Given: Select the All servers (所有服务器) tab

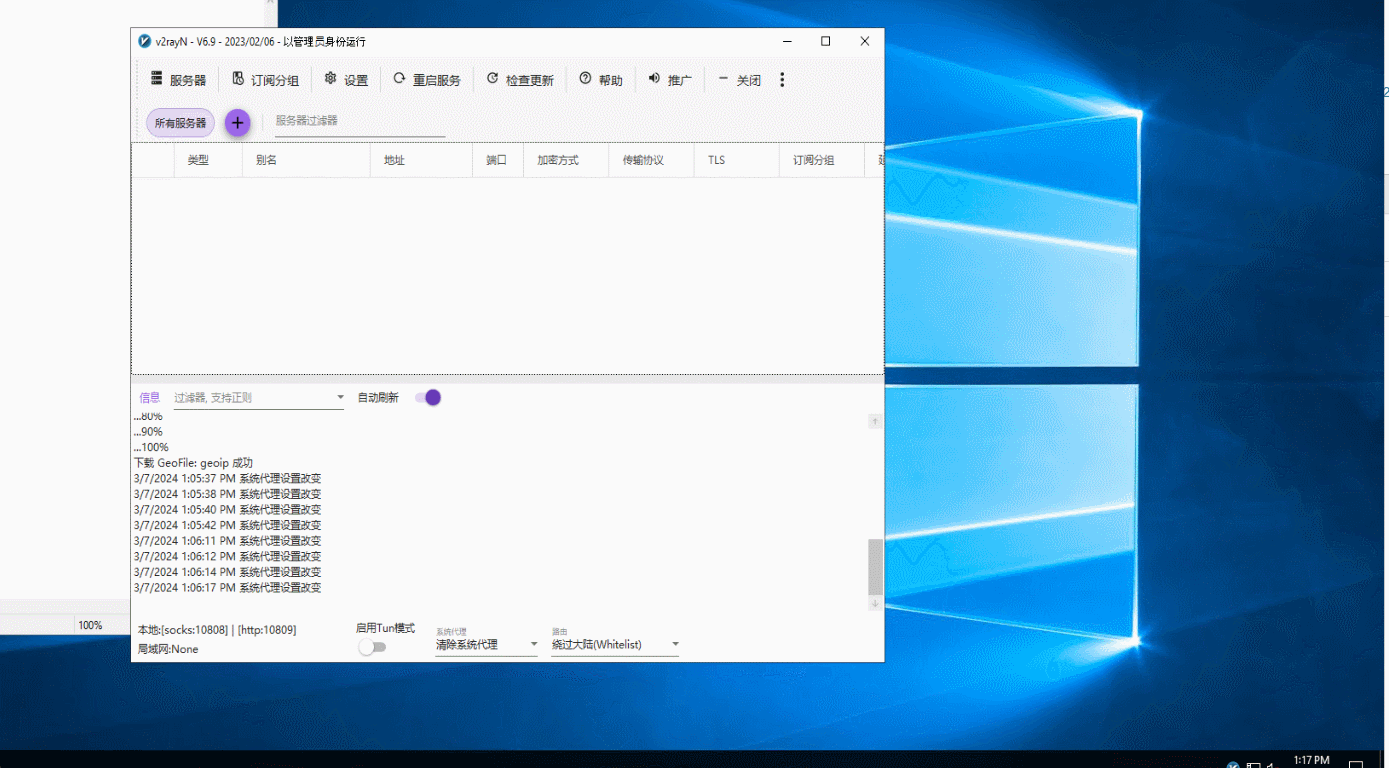Looking at the screenshot, I should 180,123.
